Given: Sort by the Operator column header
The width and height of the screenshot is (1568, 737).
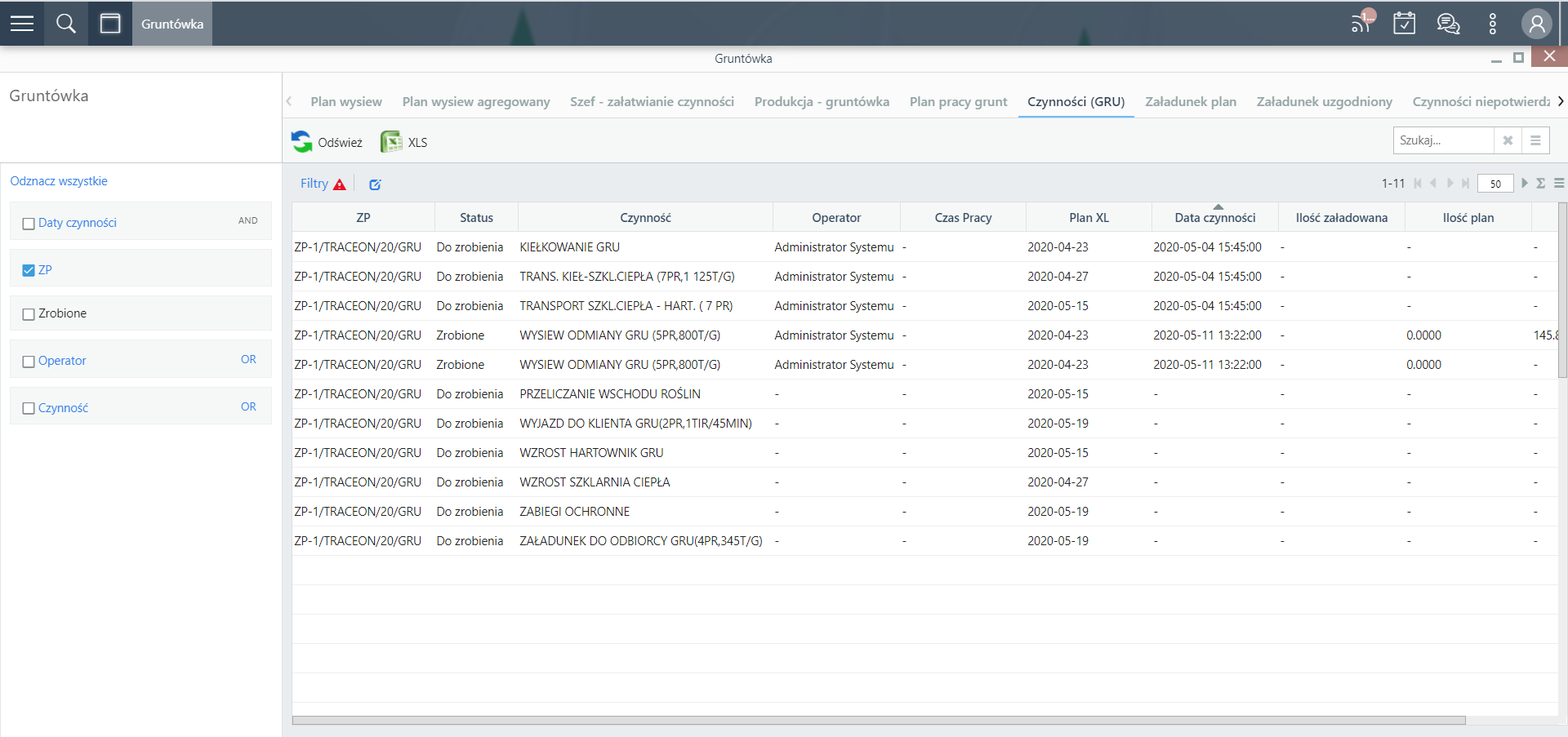Looking at the screenshot, I should click(x=836, y=217).
